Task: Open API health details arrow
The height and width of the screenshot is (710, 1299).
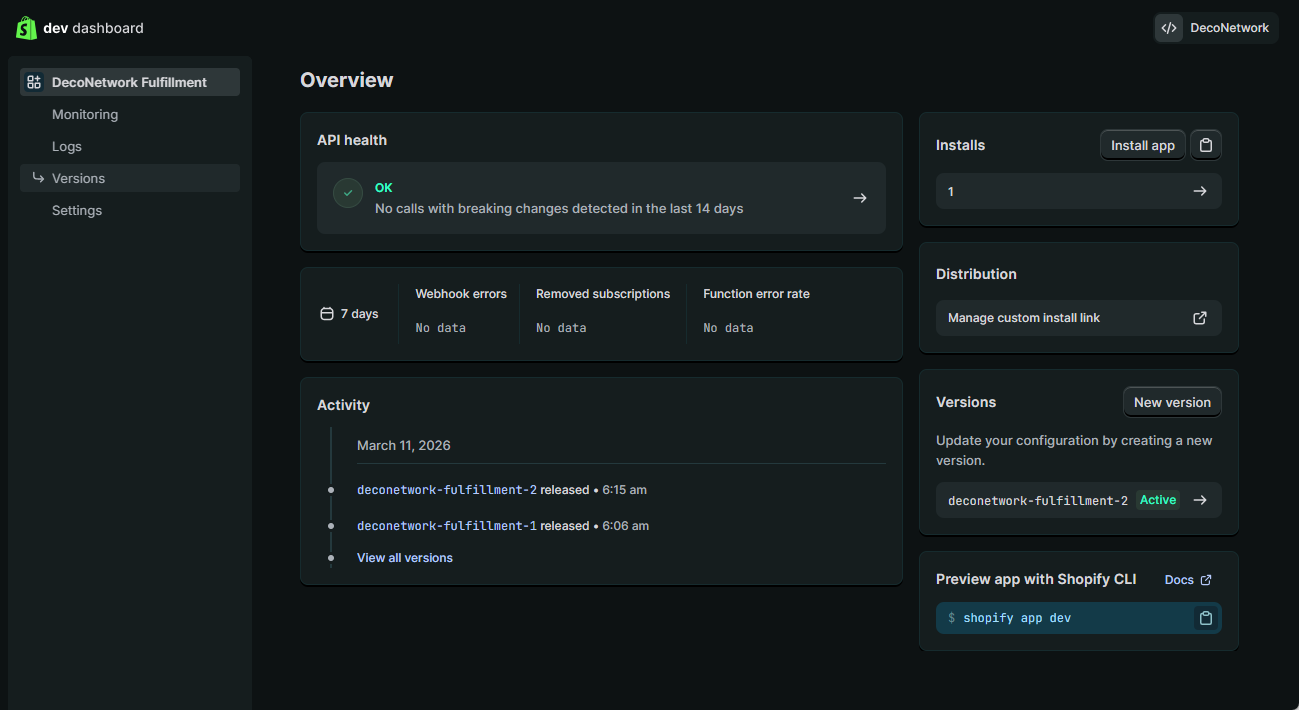Action: (x=860, y=198)
